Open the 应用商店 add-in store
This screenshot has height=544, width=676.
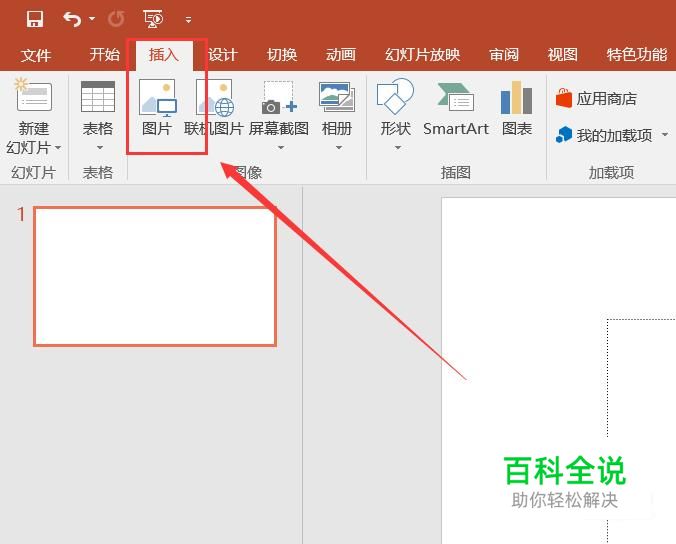(596, 99)
